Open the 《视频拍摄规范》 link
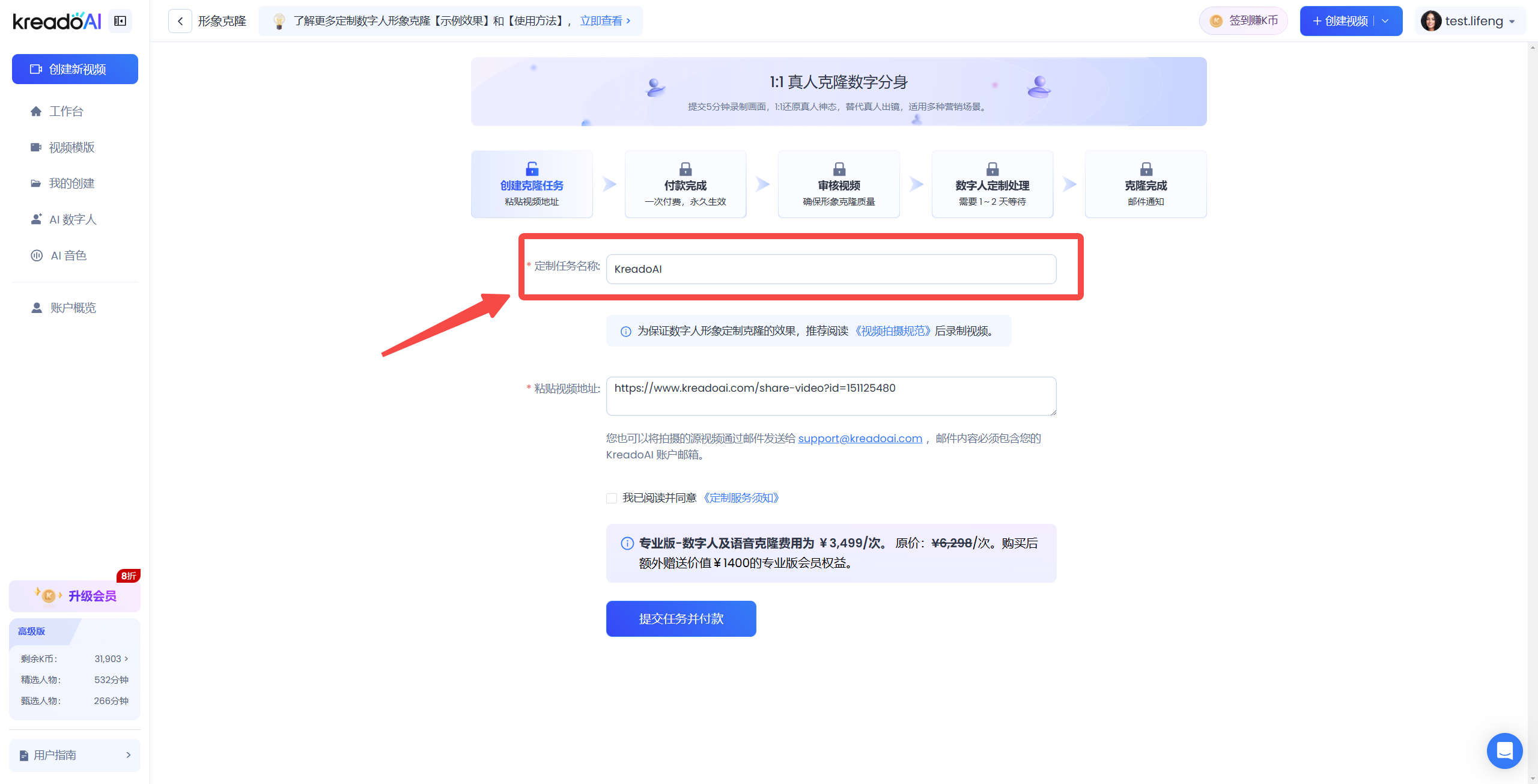 click(892, 331)
